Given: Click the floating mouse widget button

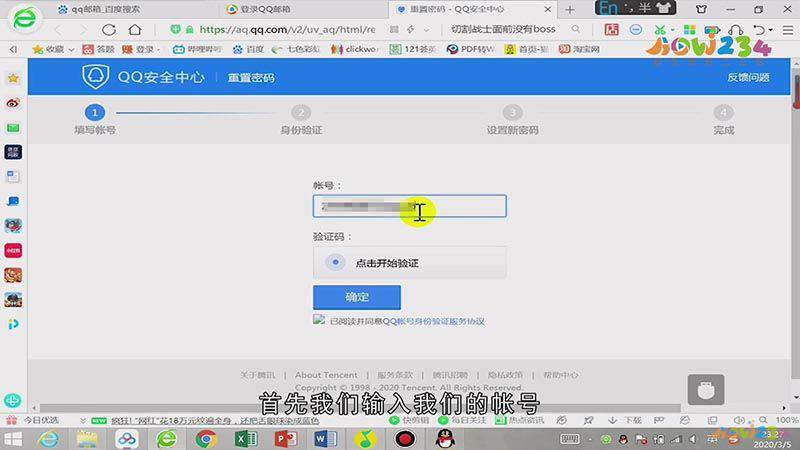Looking at the screenshot, I should [706, 390].
